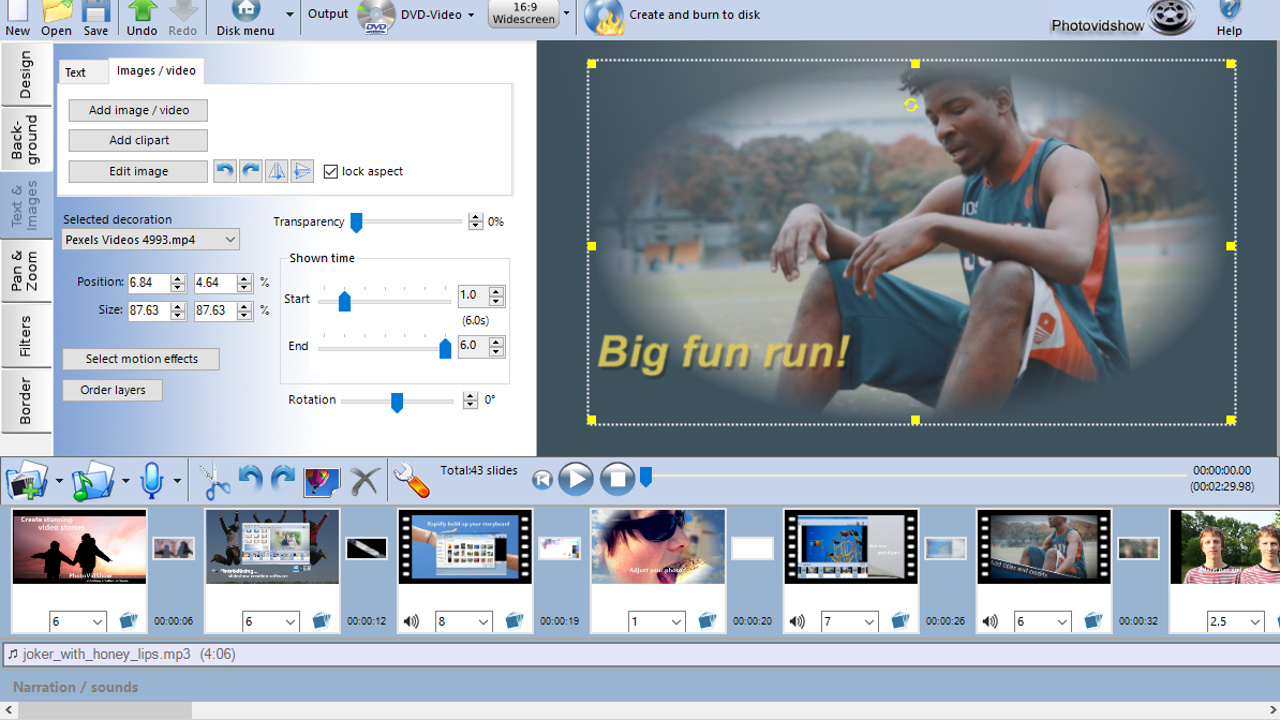Click the edit photo balloon icon

322,480
